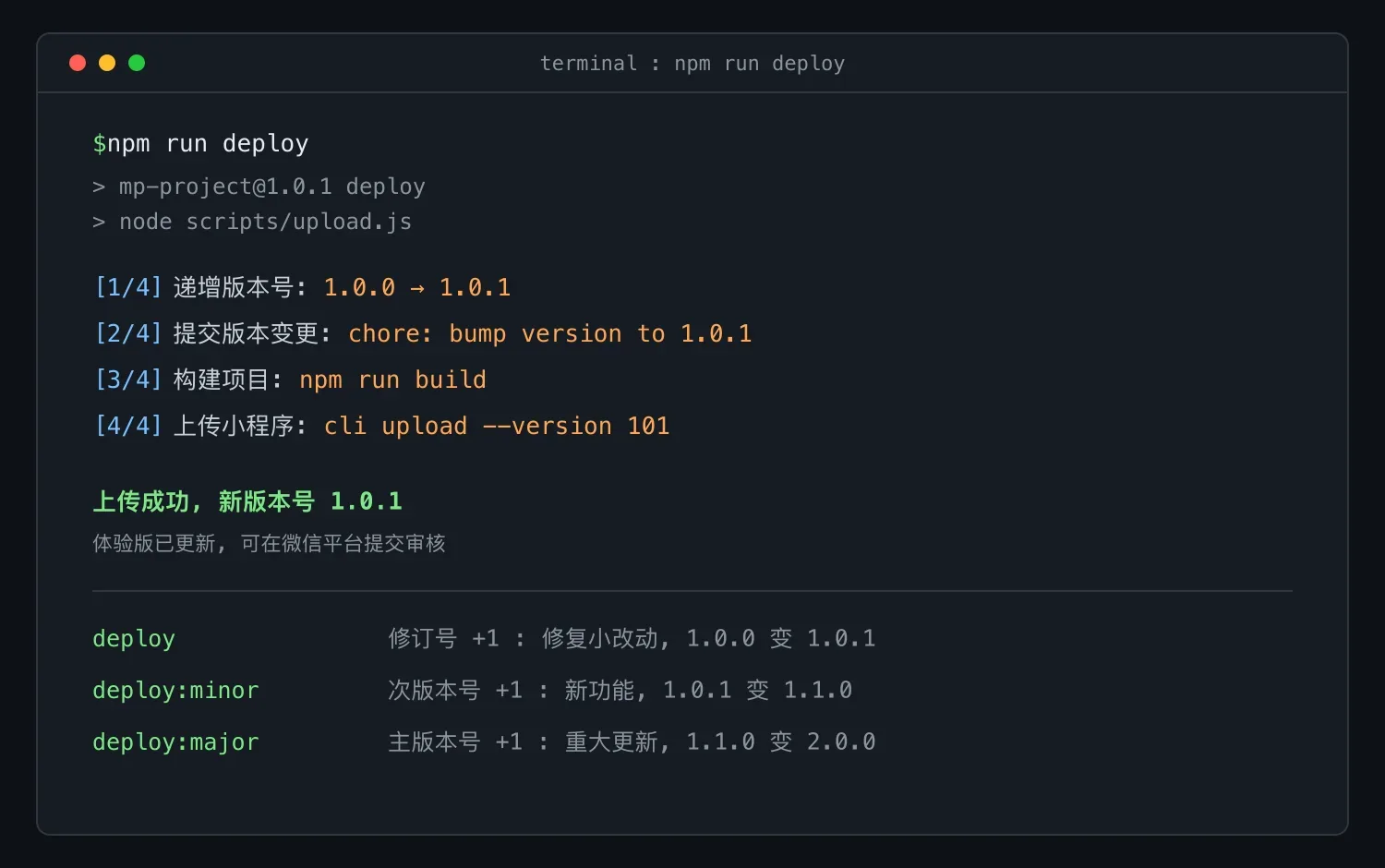Screen dimensions: 1385x868
Task: Click 'cli upload --version 101' text
Action: click(x=497, y=426)
